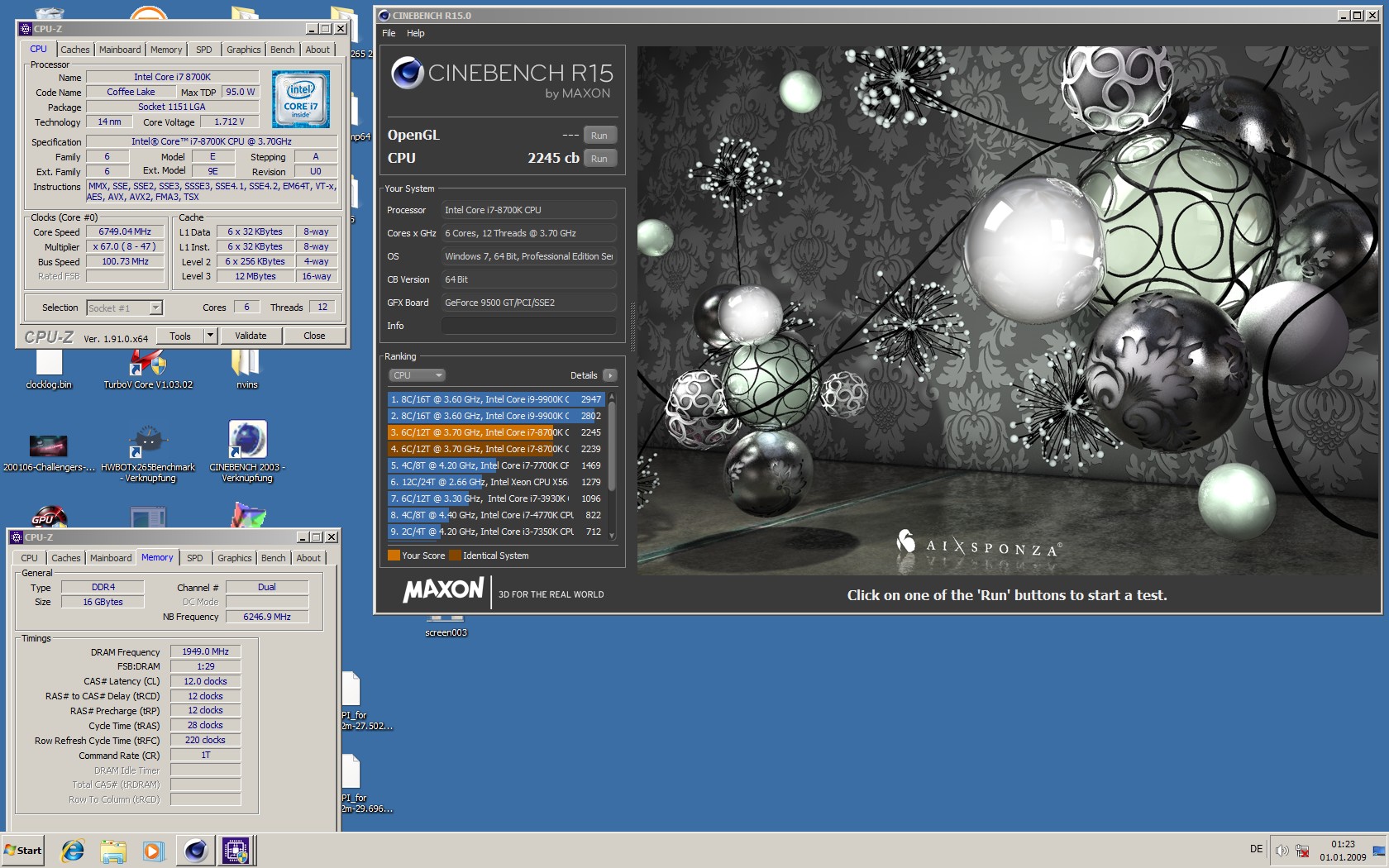
Task: Click the DRAM Frequency 1949.0 MHz value
Action: 205,651
